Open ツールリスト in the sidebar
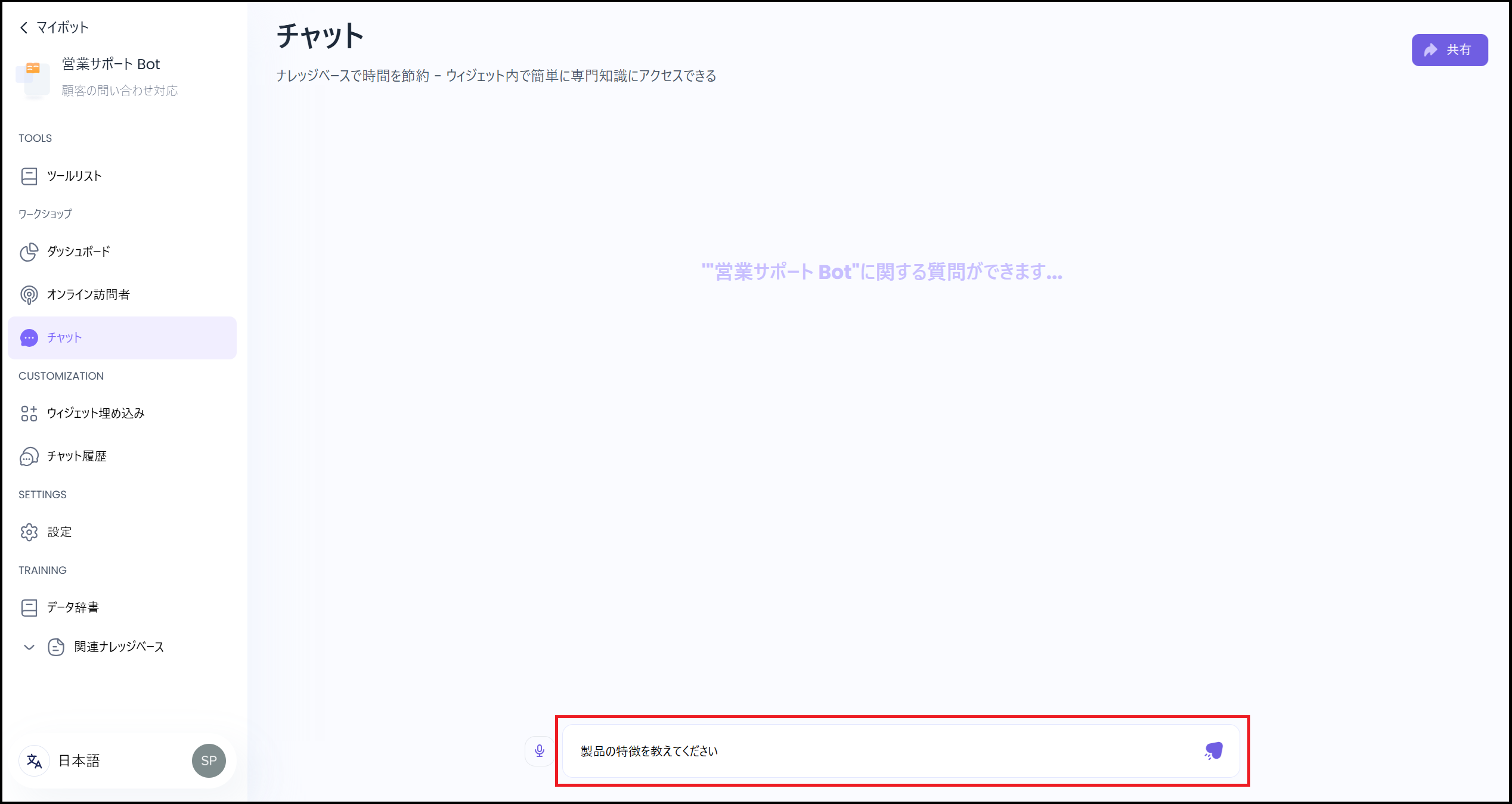Screen dimensions: 1512x804 [75, 176]
